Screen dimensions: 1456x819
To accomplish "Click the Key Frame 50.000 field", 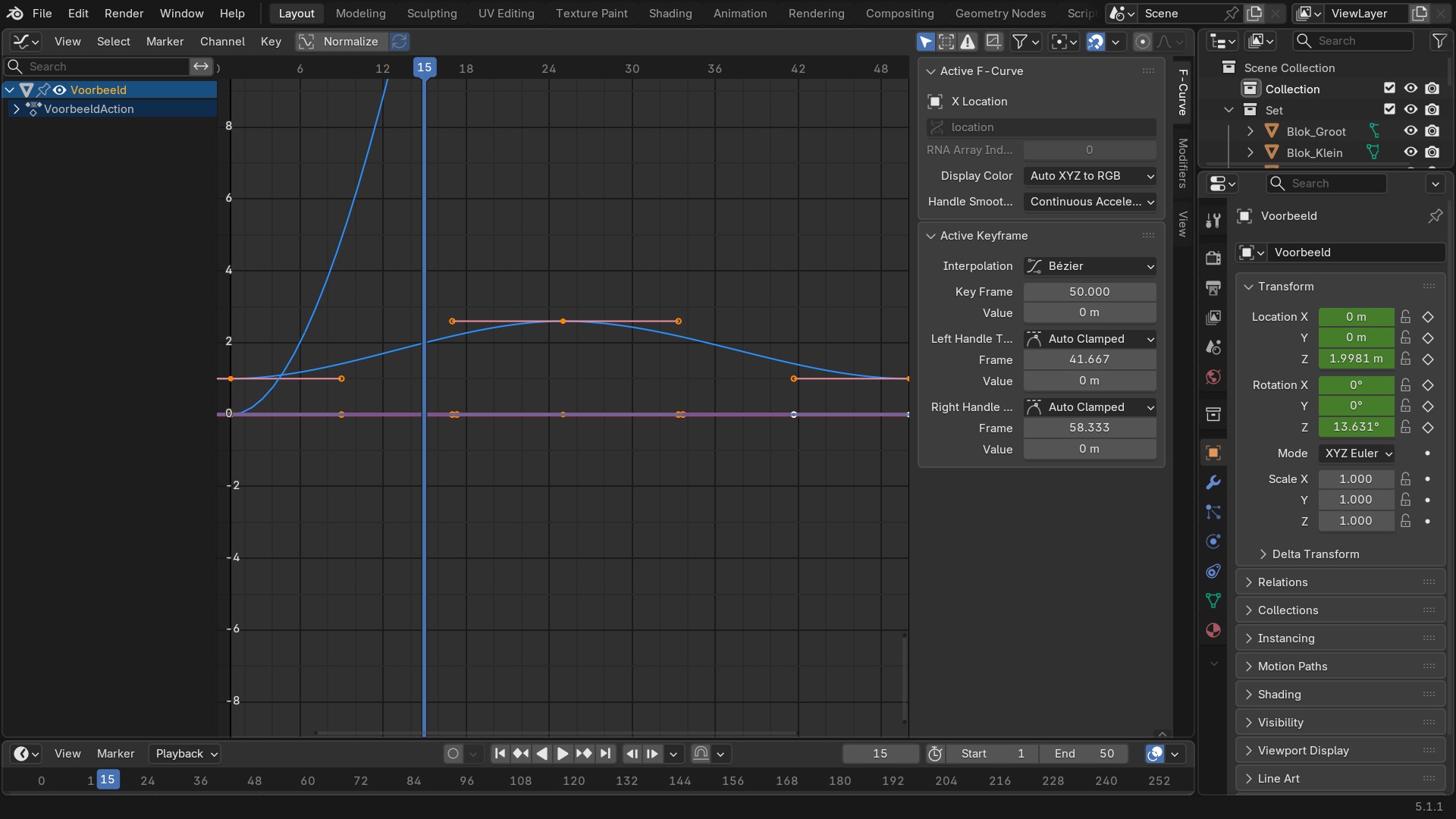I will point(1090,292).
